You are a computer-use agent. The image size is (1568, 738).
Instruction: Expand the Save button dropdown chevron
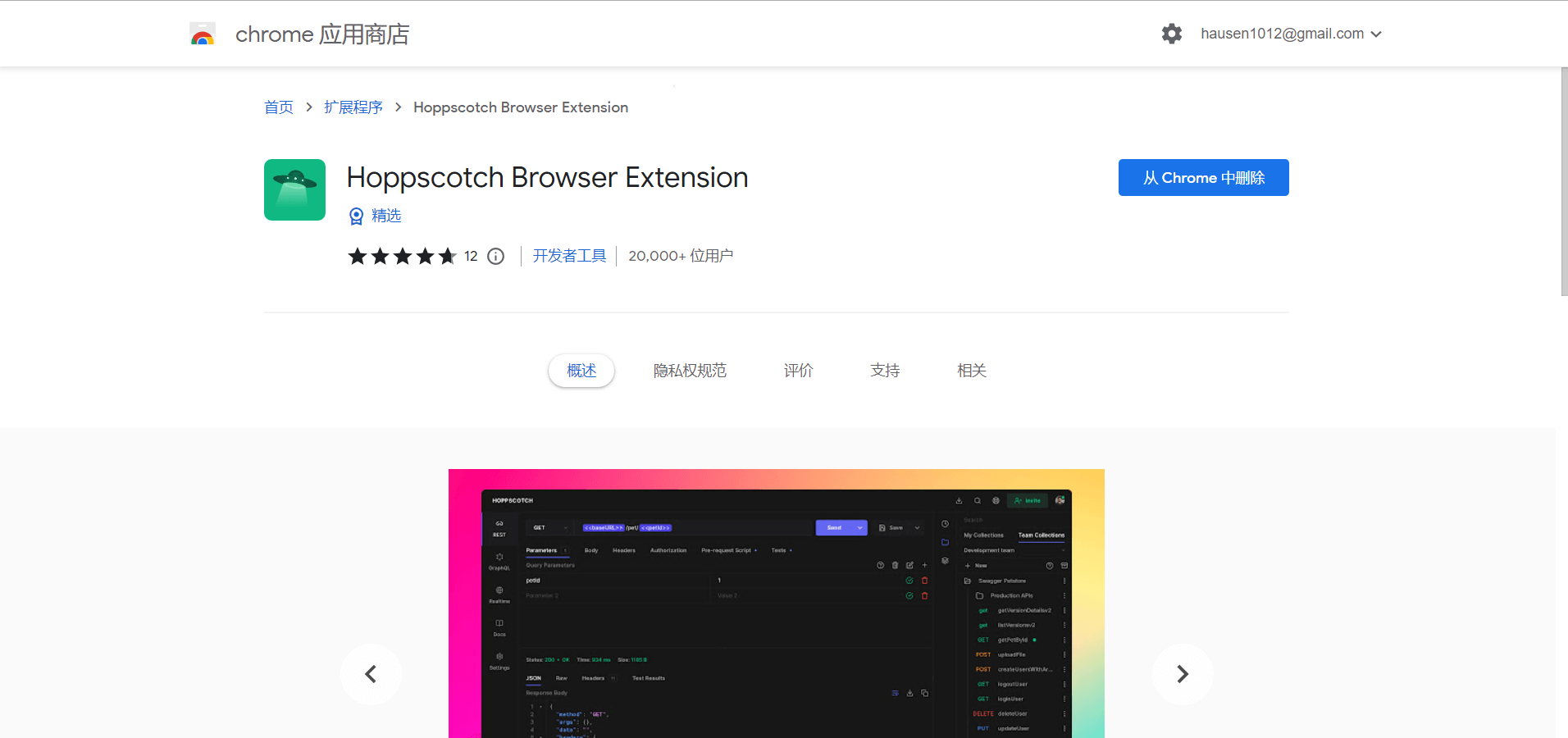point(917,527)
